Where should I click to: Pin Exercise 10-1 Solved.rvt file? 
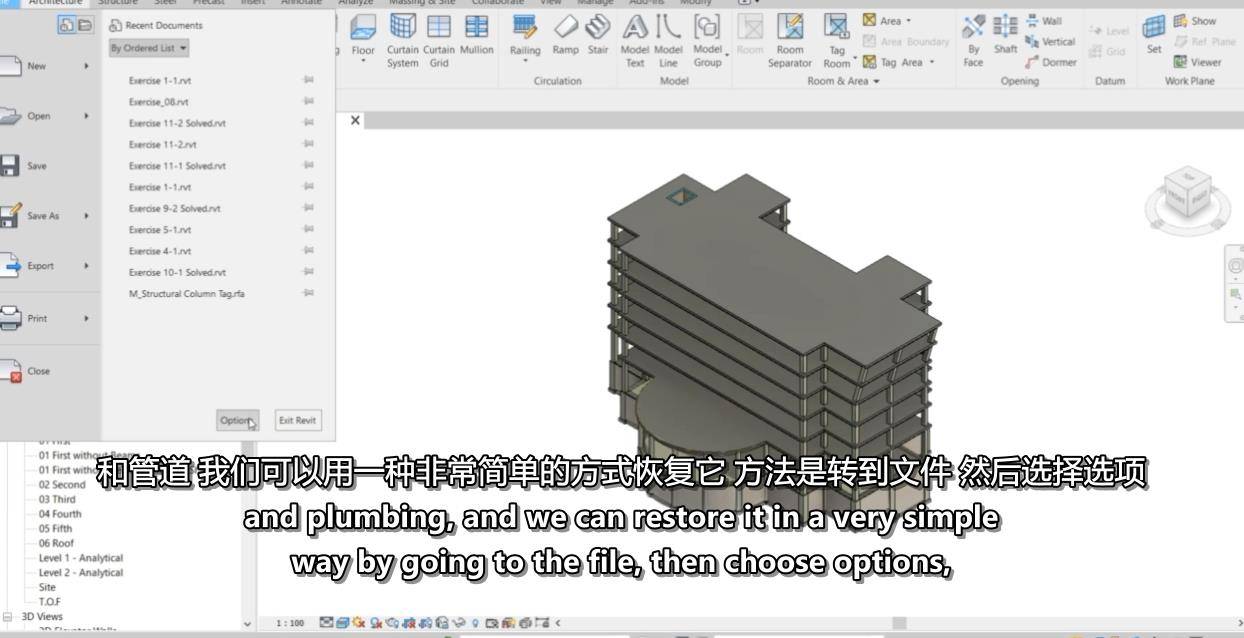click(x=308, y=272)
